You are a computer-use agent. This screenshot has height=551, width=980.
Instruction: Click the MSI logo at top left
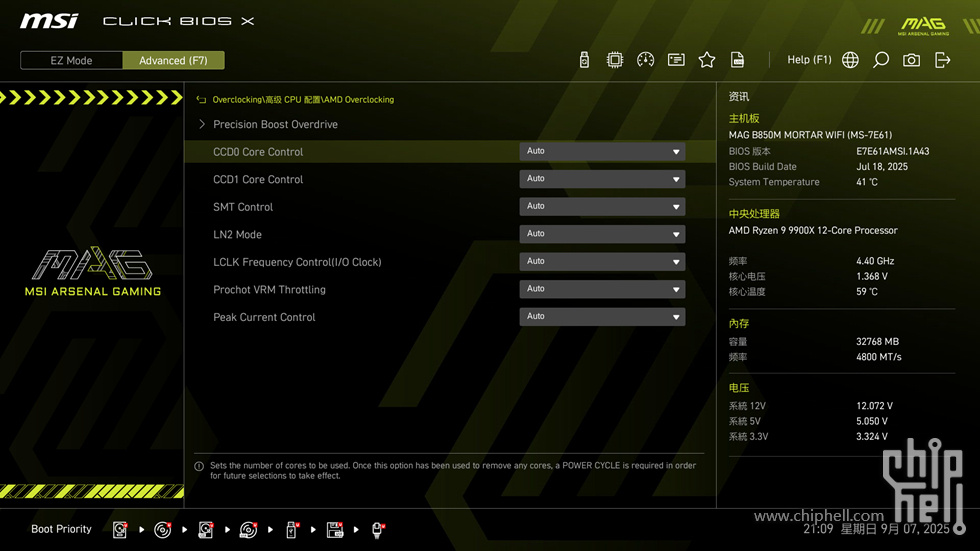49,21
